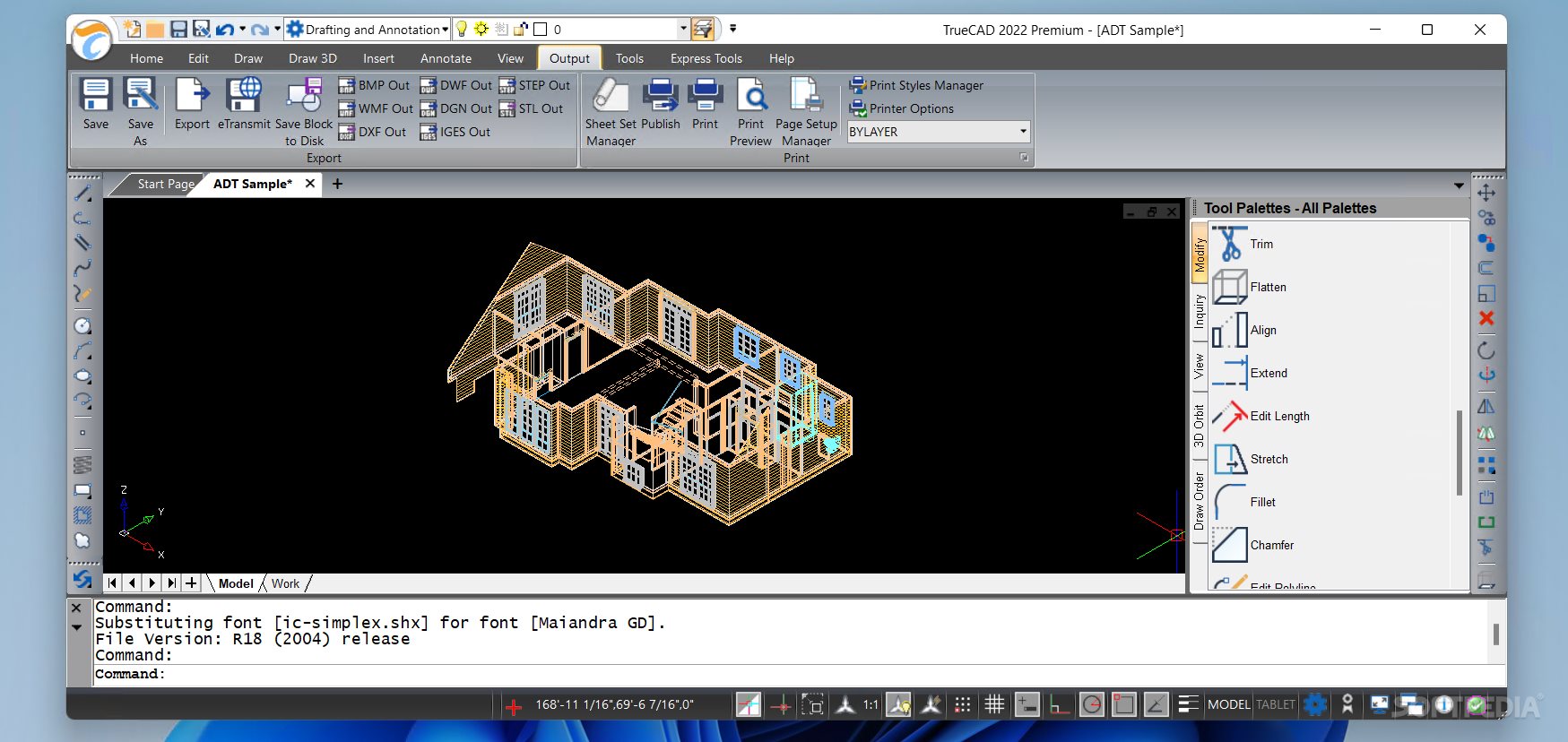This screenshot has height=742, width=1568.
Task: Switch to the Express Tools ribbon tab
Action: coord(706,58)
